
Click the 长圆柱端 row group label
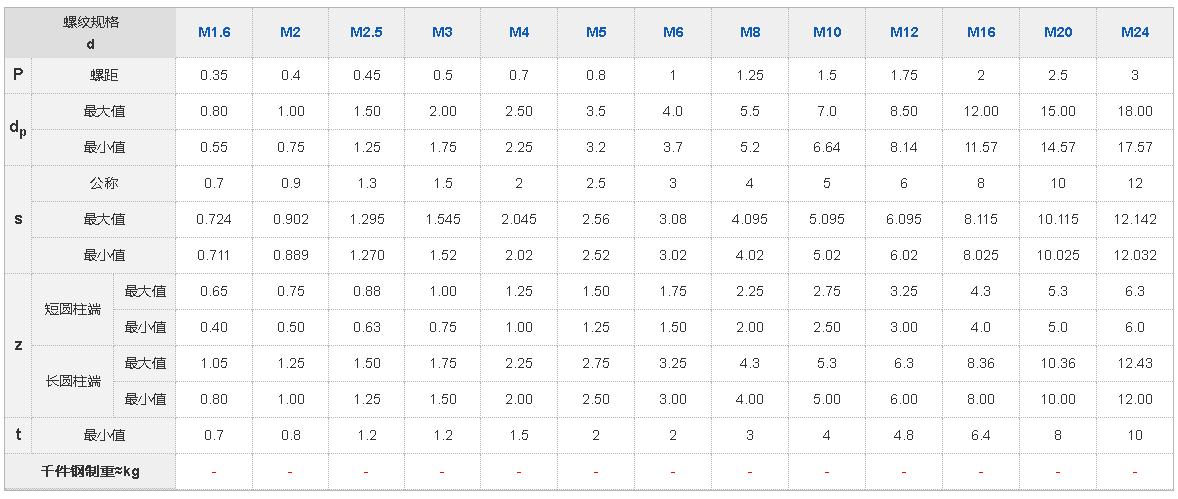tap(73, 381)
